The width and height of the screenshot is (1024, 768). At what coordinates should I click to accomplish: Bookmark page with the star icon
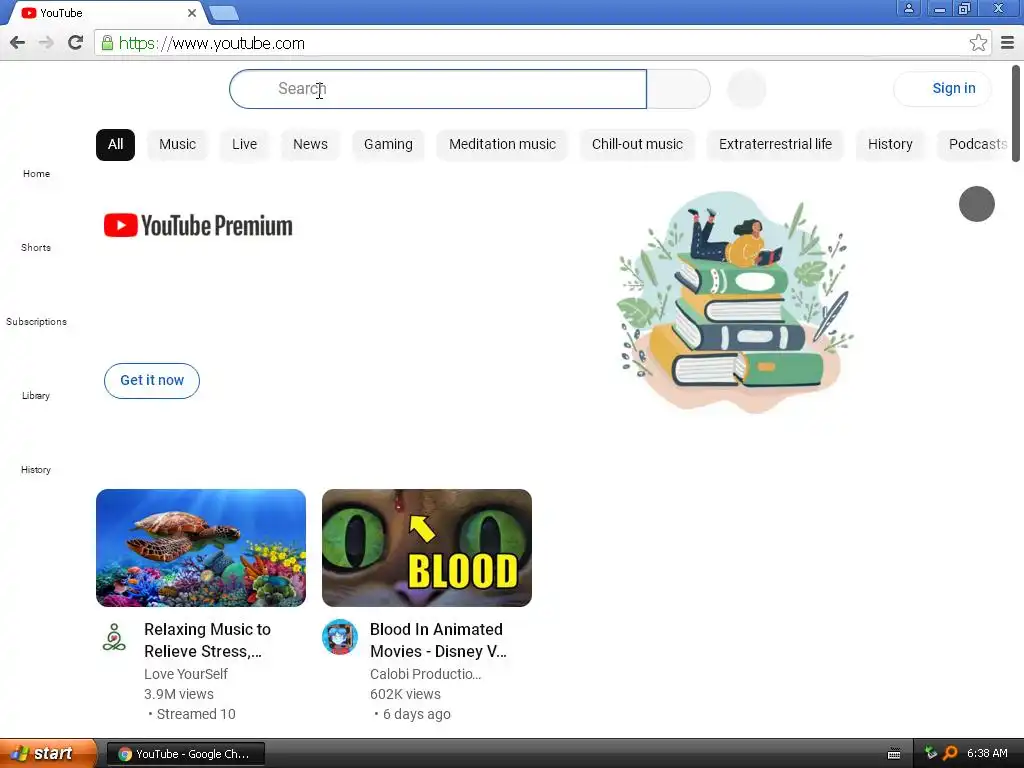978,43
